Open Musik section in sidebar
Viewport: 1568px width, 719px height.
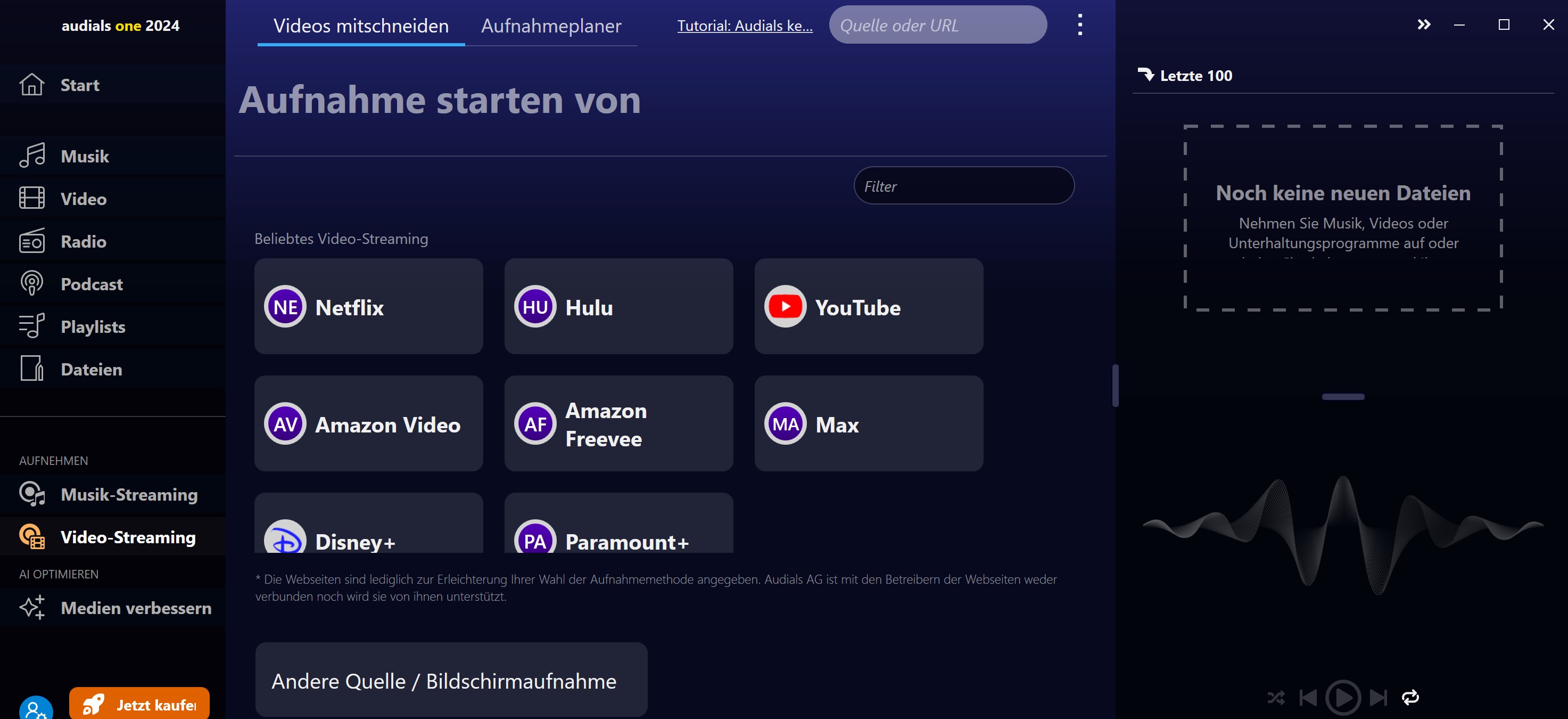113,156
